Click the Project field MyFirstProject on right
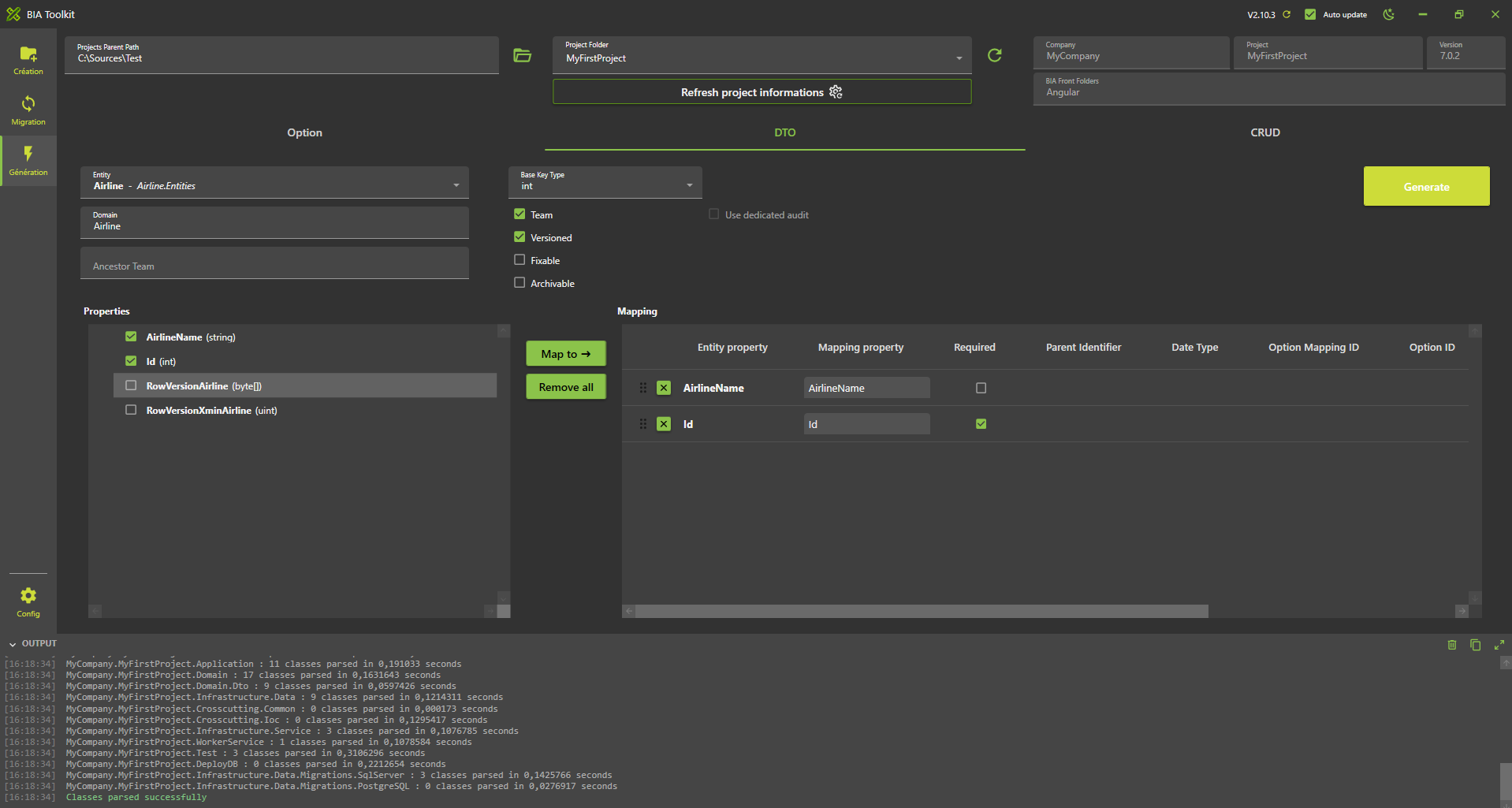Viewport: 1512px width, 808px height. pos(1328,53)
